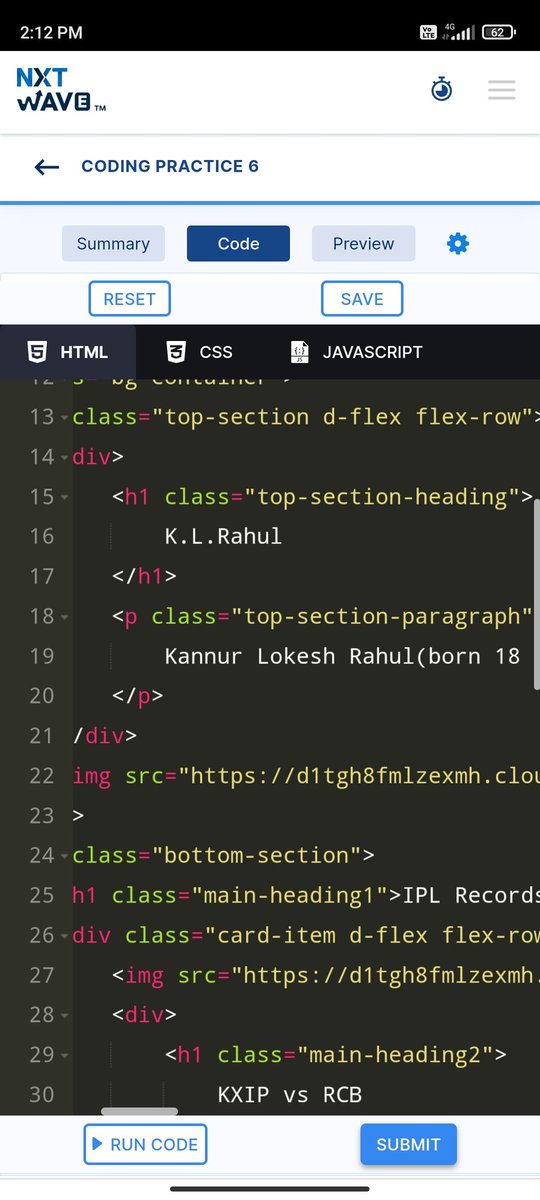Viewport: 540px width, 1200px height.
Task: Click the NxtWave logo
Action: click(61, 90)
